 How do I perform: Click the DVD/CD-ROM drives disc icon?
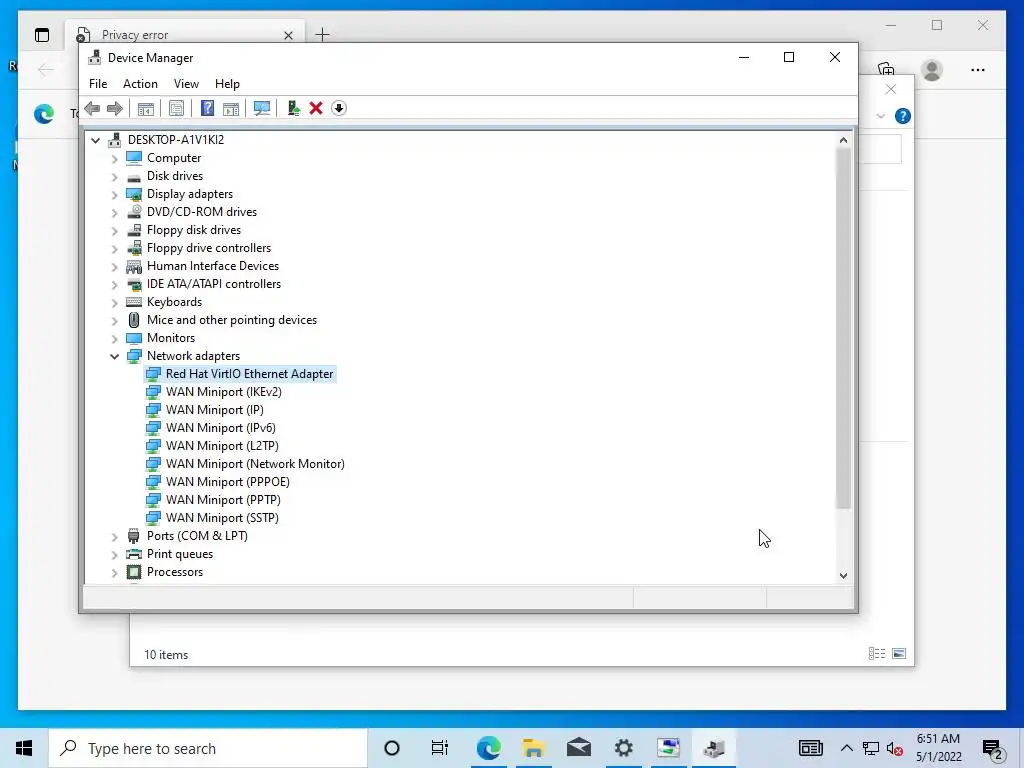click(x=134, y=212)
